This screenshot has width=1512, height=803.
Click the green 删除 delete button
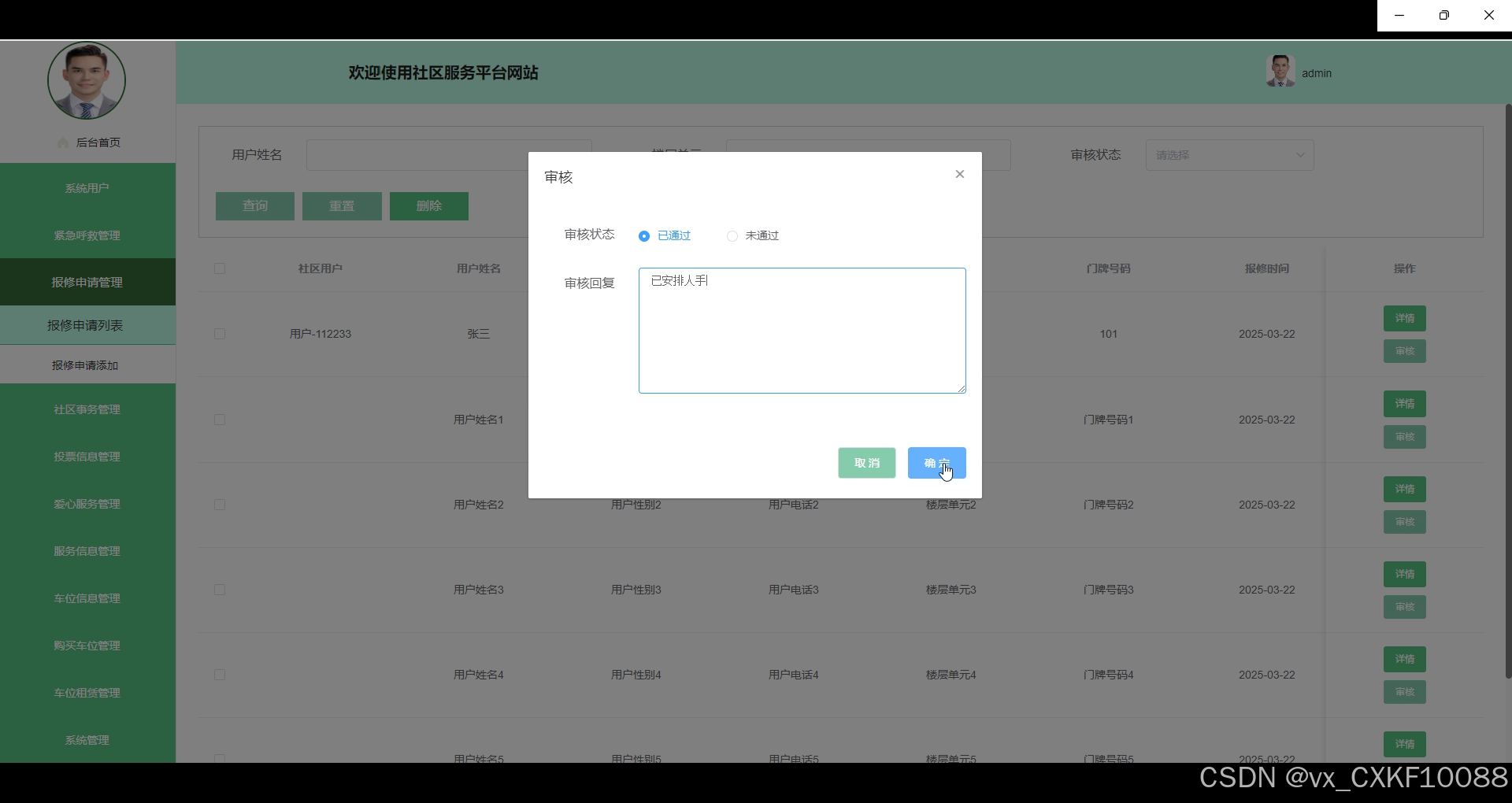pos(429,206)
